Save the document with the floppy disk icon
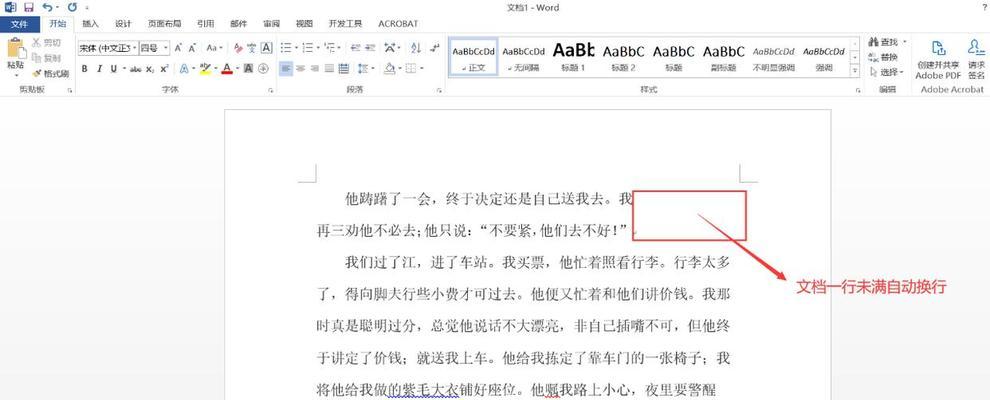 coord(28,7)
